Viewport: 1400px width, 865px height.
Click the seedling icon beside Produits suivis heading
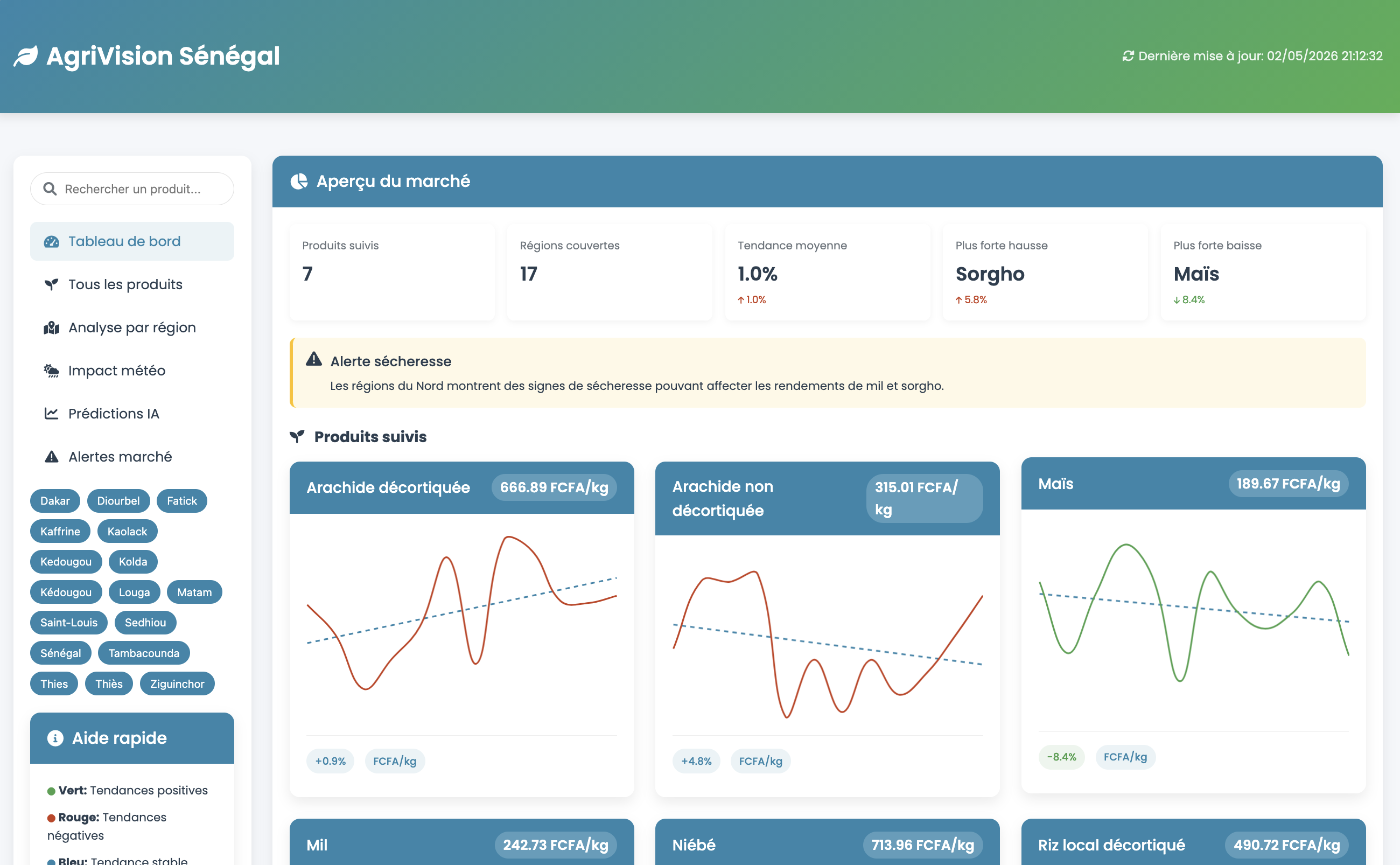297,436
